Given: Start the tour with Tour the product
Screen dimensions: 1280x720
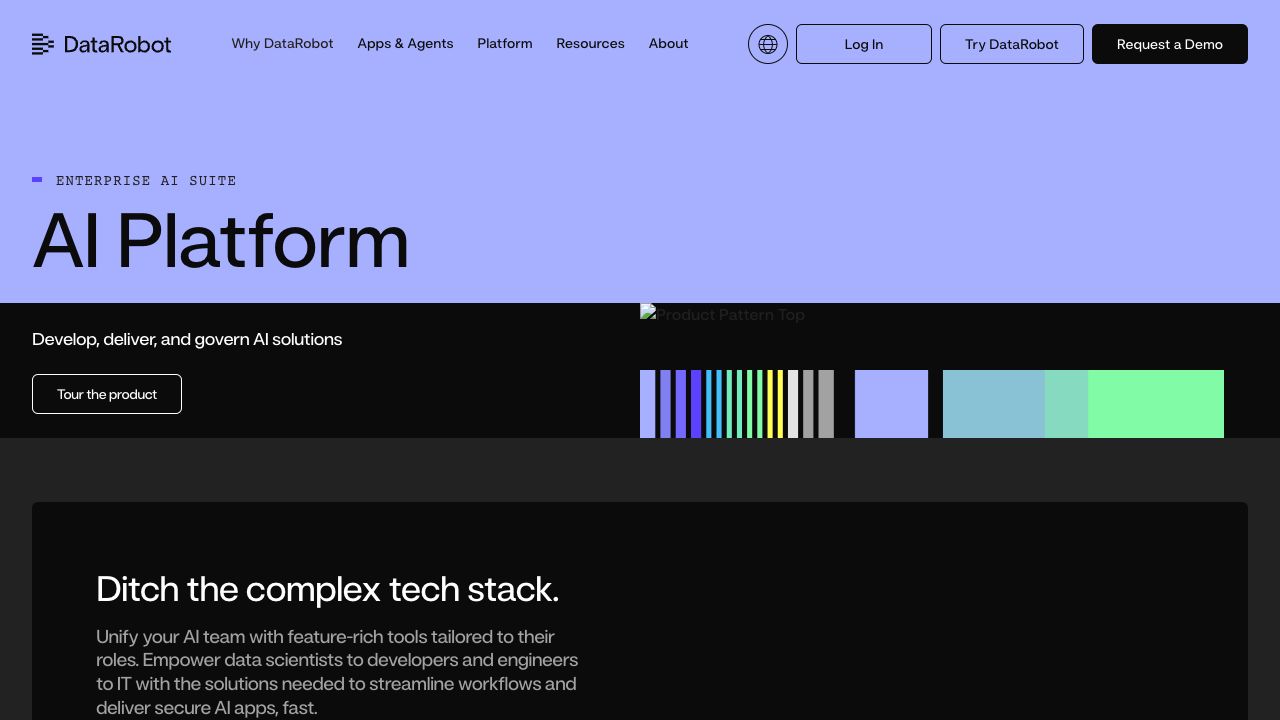Looking at the screenshot, I should [107, 394].
